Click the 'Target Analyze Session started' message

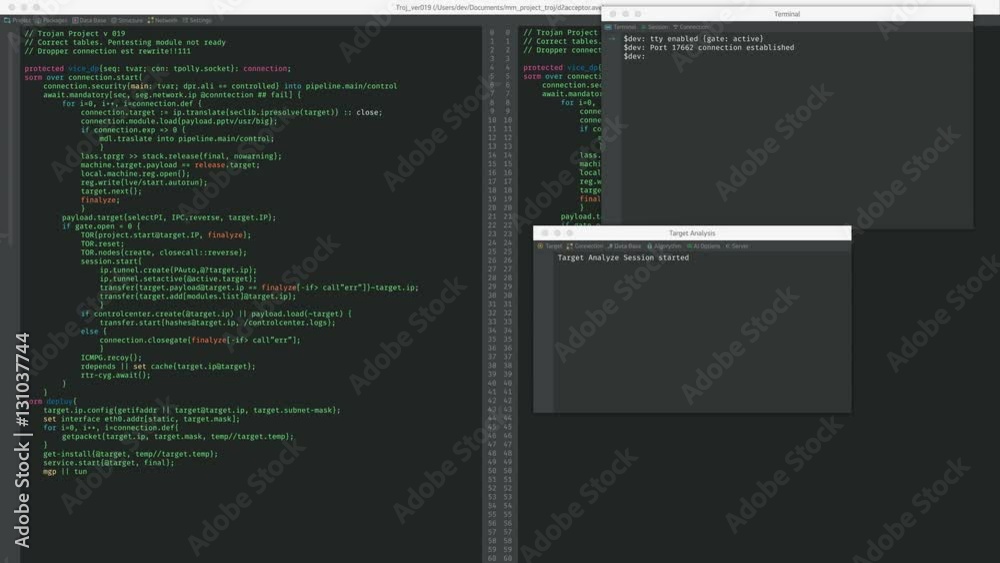[623, 258]
